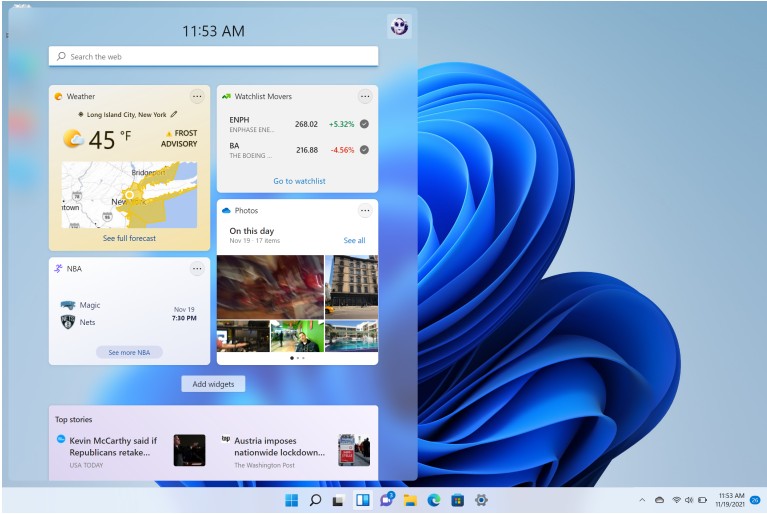Open the large blurry photo thumbnail
This screenshot has height=514, width=767.
tap(270, 287)
